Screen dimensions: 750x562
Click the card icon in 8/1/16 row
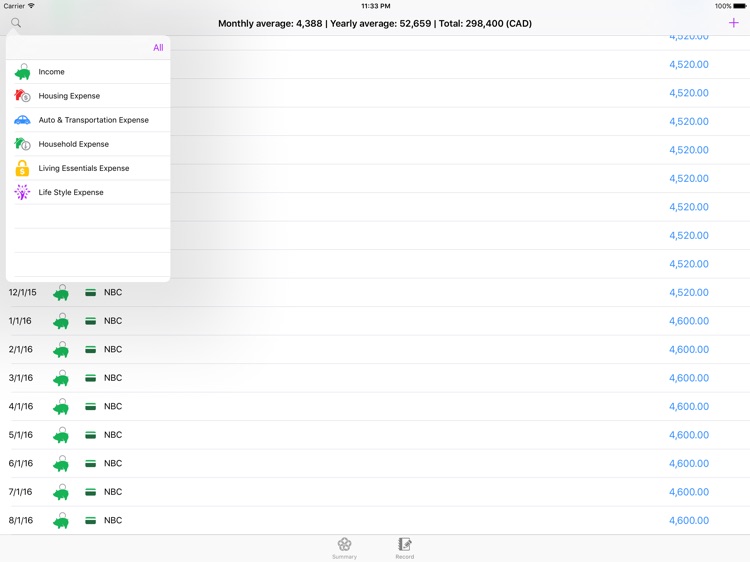click(x=90, y=520)
